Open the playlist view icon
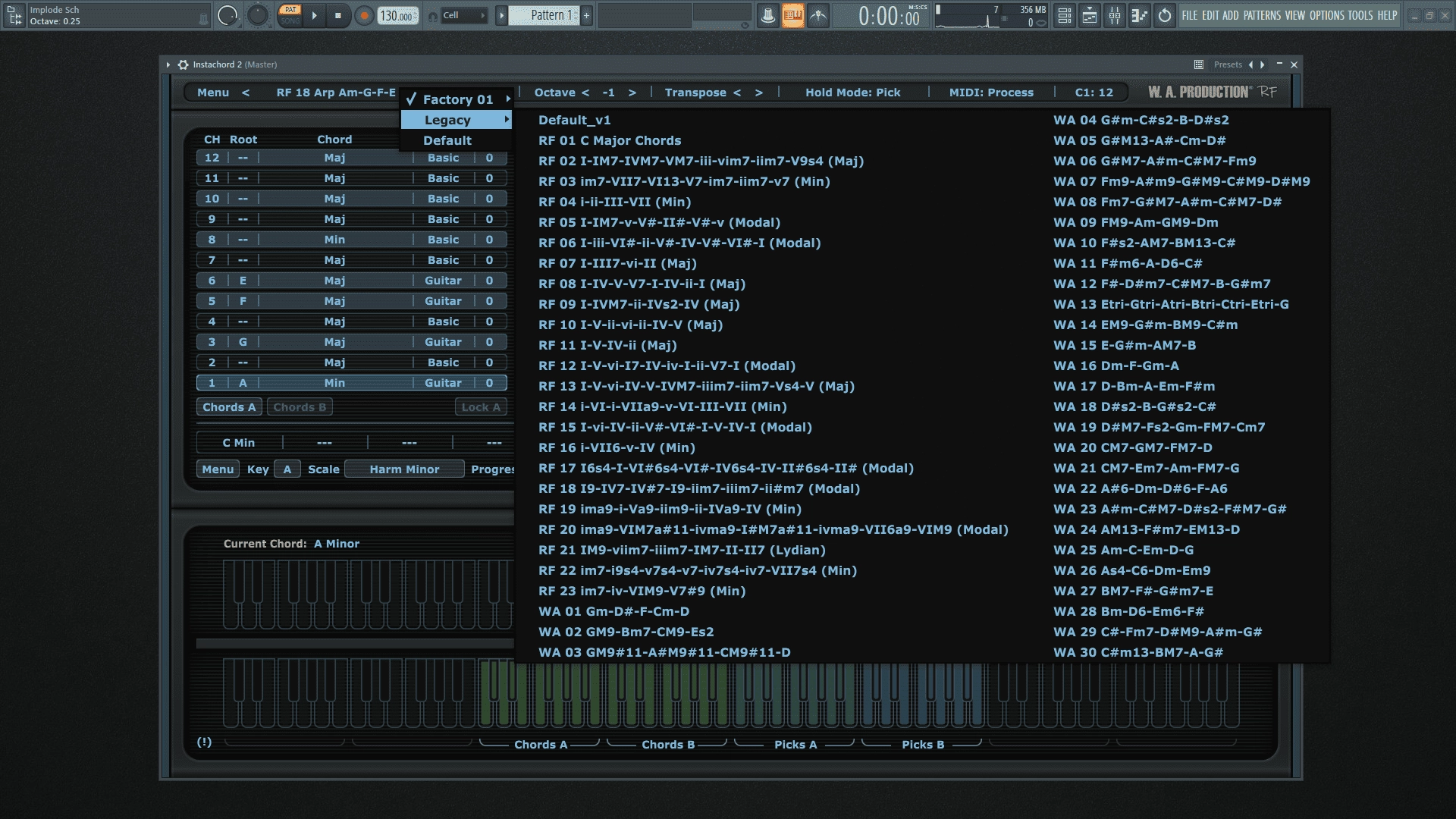Viewport: 1456px width, 819px height. coord(1065,15)
